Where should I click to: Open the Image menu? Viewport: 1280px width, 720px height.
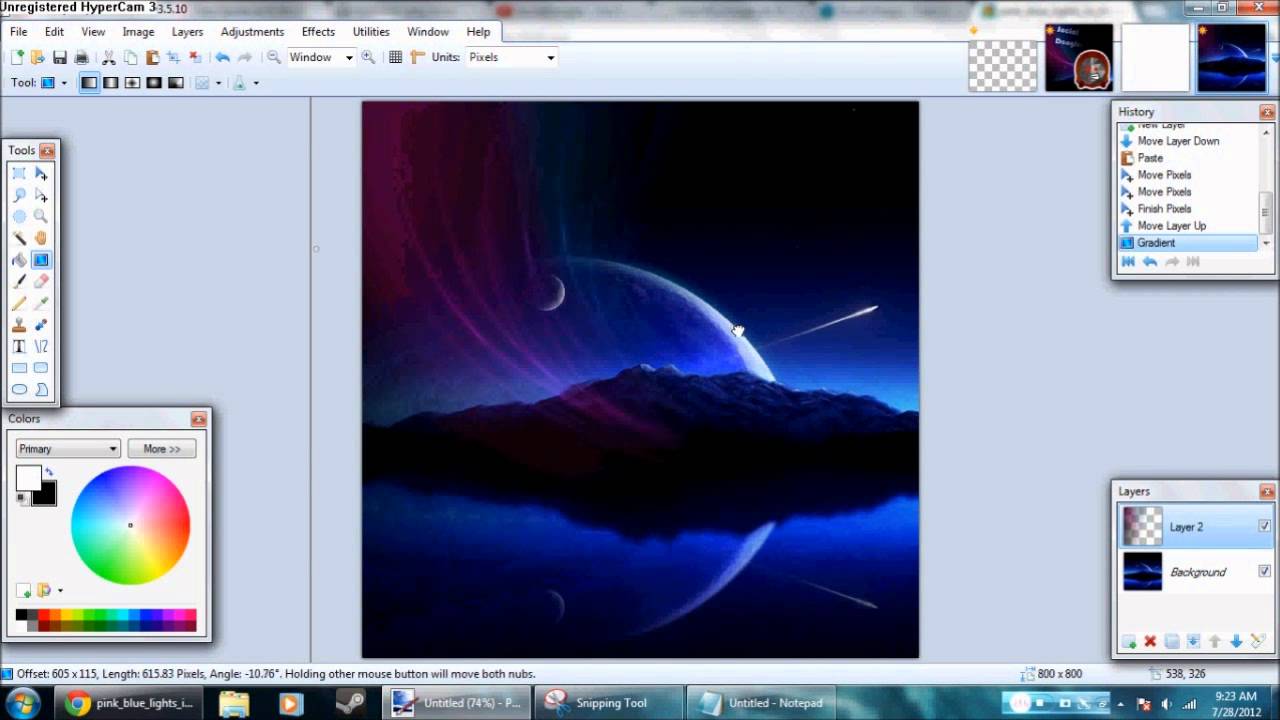(138, 31)
